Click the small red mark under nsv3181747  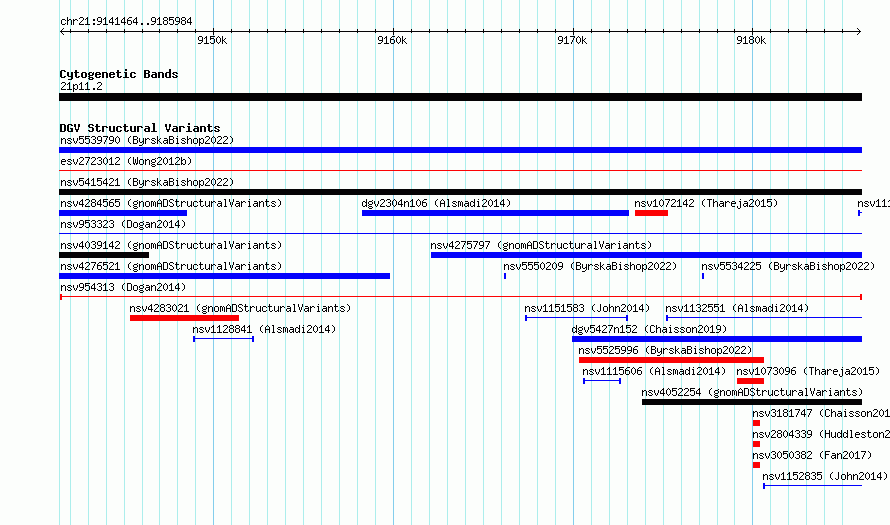(x=756, y=423)
